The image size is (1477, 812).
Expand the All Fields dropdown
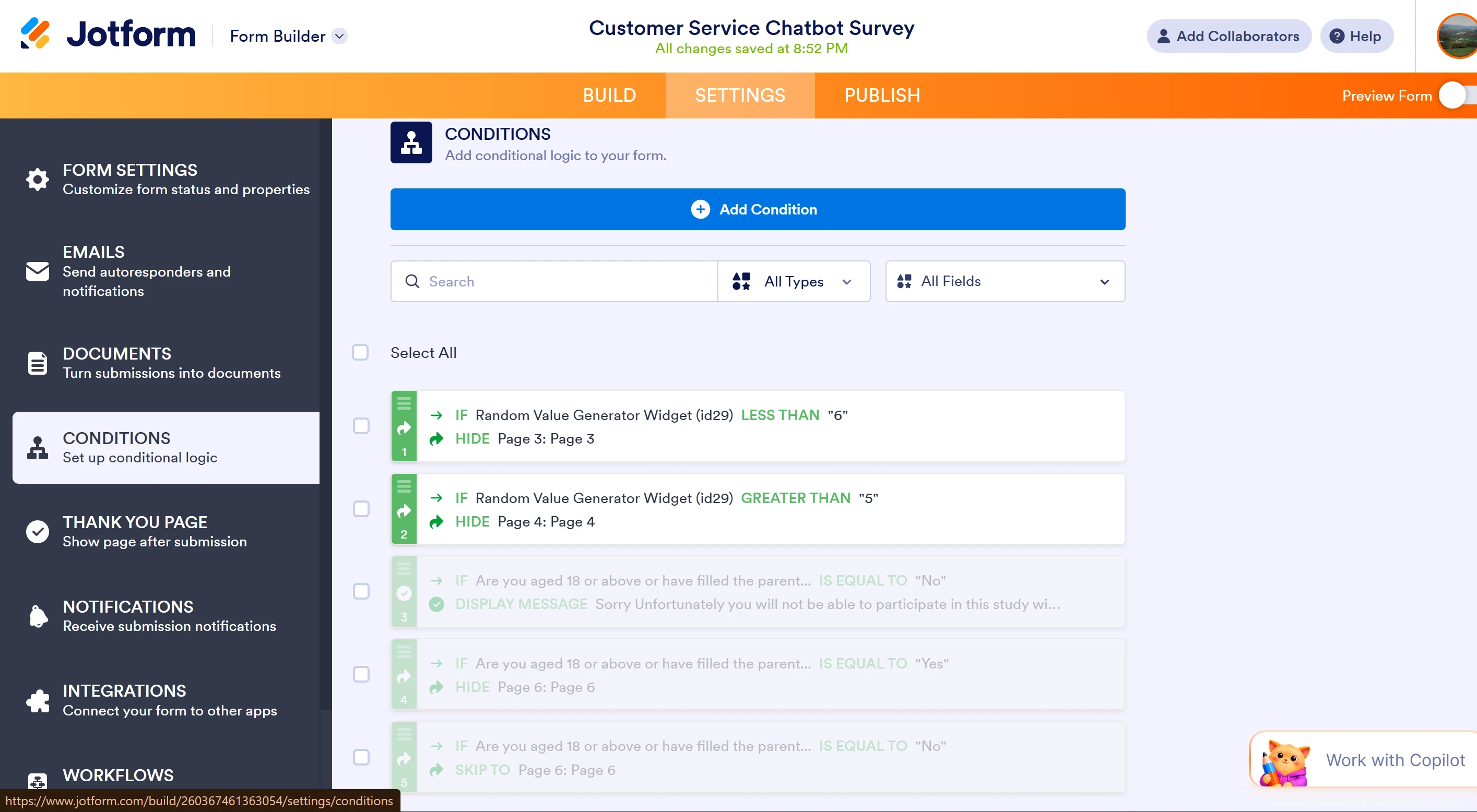(x=1005, y=281)
